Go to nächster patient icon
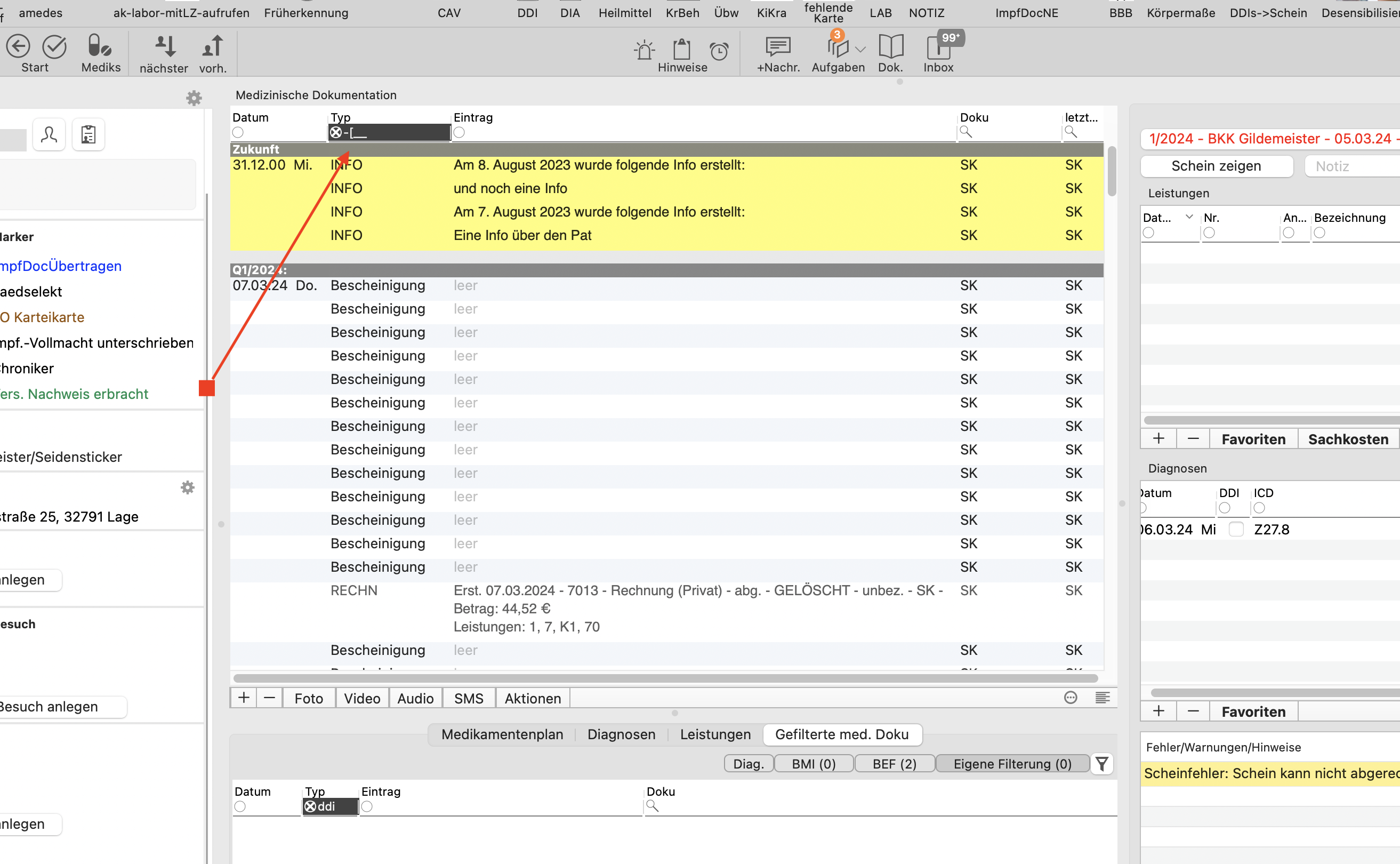Viewport: 1400px width, 864px height. pyautogui.click(x=165, y=46)
